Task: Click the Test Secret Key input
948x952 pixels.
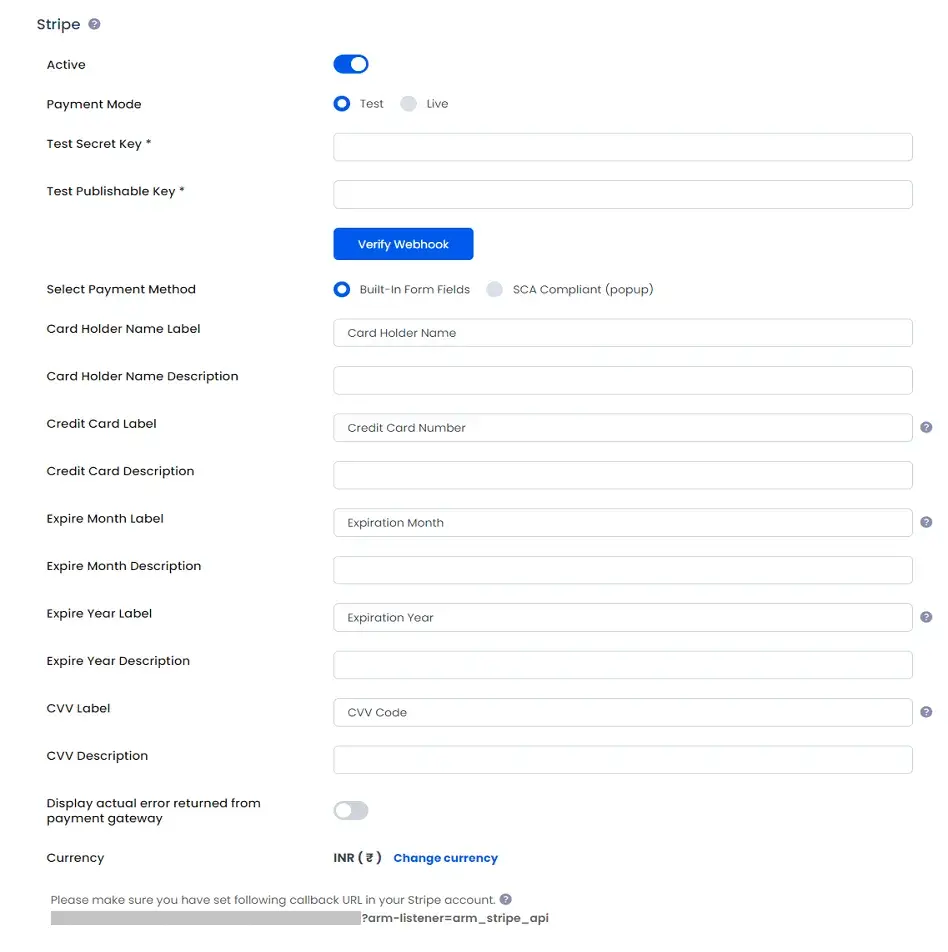Action: [622, 147]
